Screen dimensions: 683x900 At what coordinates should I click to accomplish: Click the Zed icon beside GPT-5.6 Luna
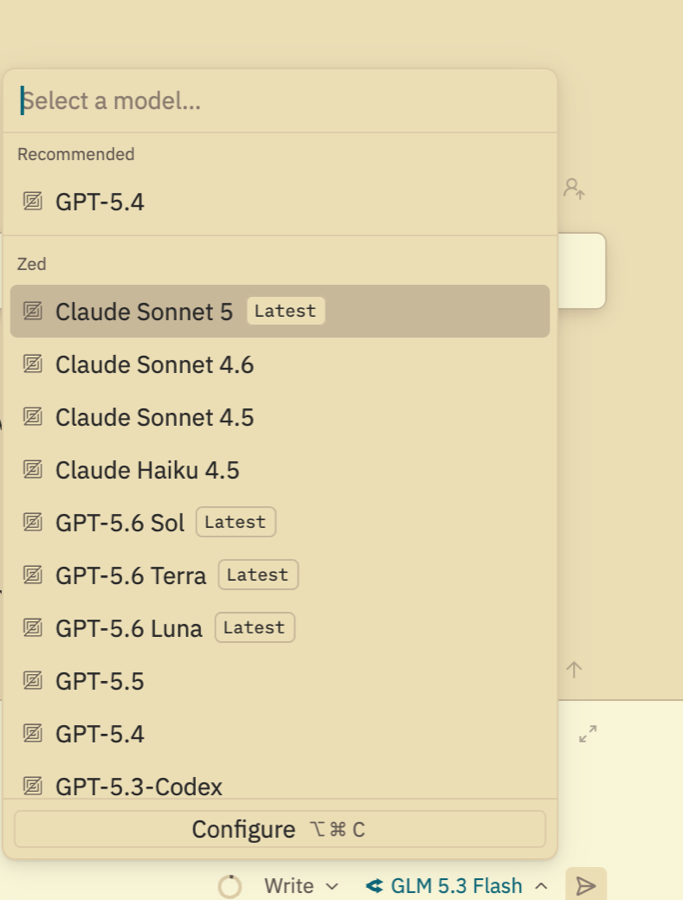tap(33, 628)
